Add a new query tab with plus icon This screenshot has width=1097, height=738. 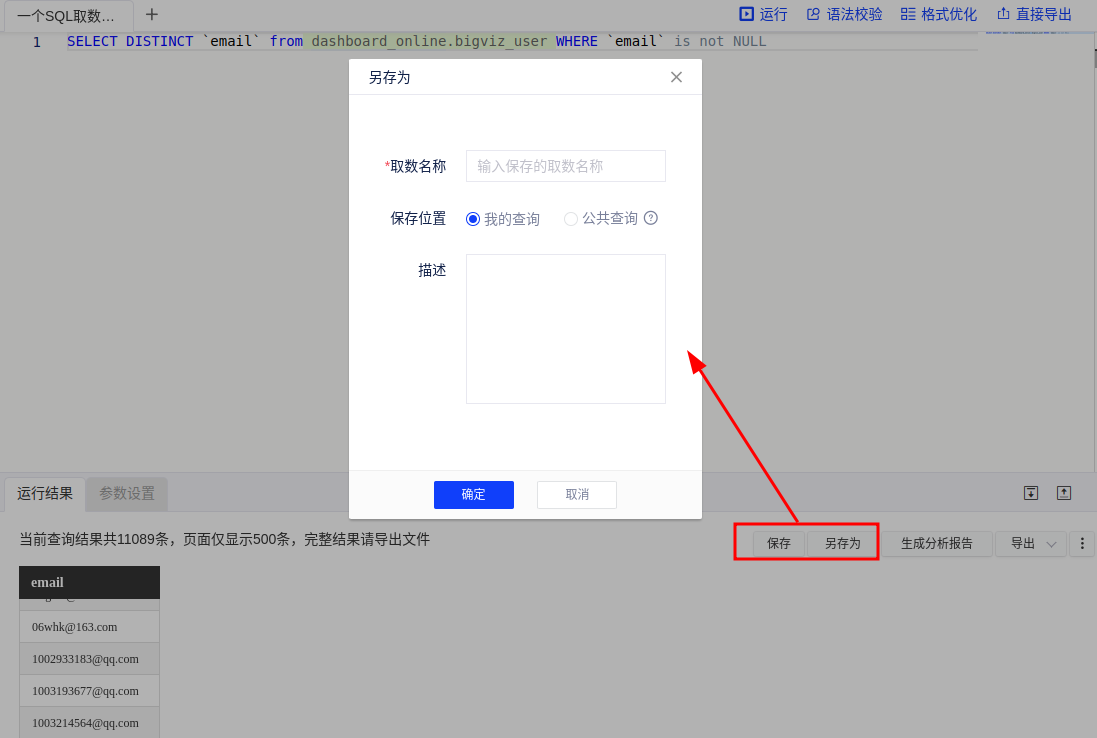152,14
